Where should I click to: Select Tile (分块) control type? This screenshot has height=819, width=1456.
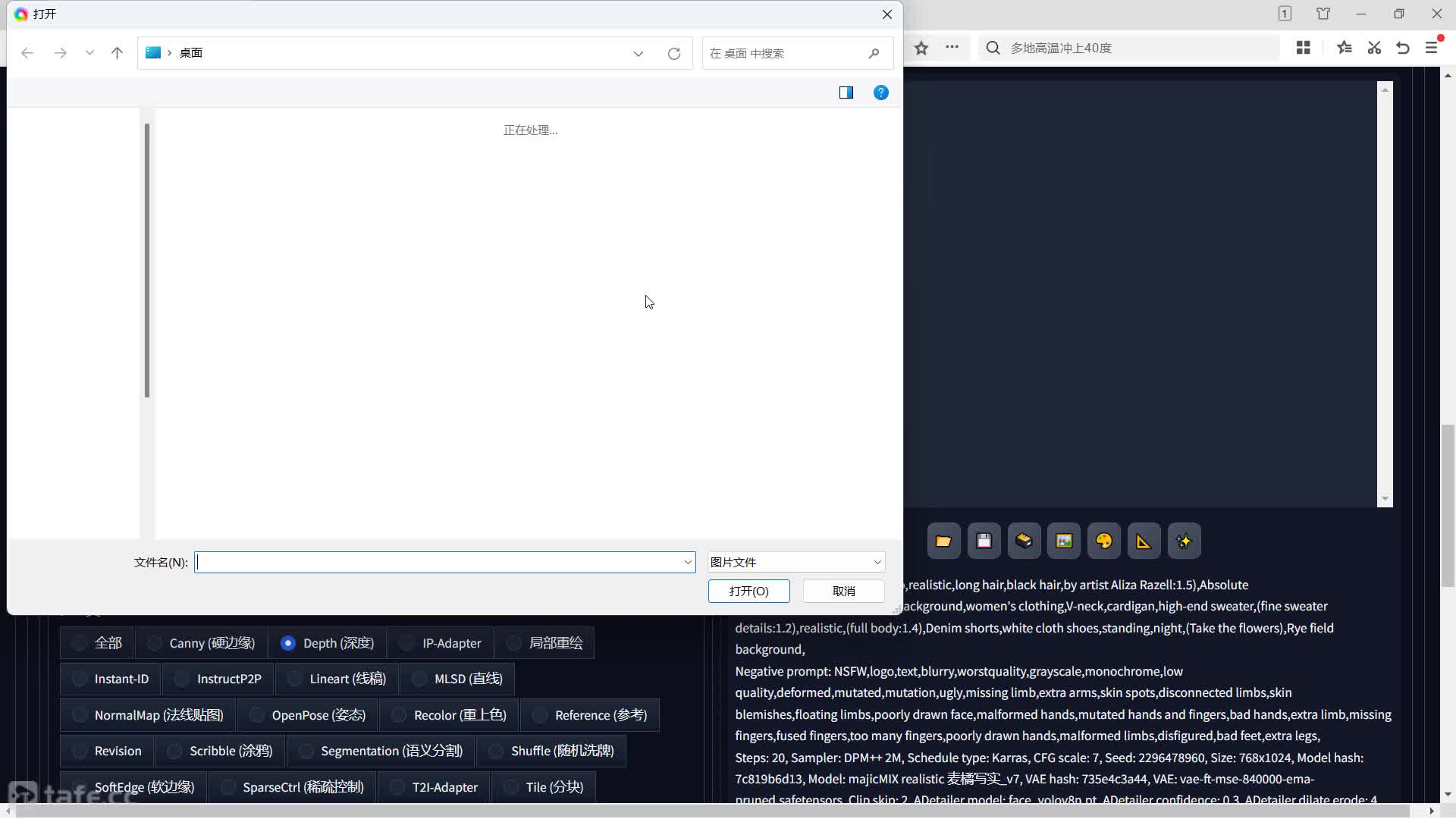tap(544, 787)
